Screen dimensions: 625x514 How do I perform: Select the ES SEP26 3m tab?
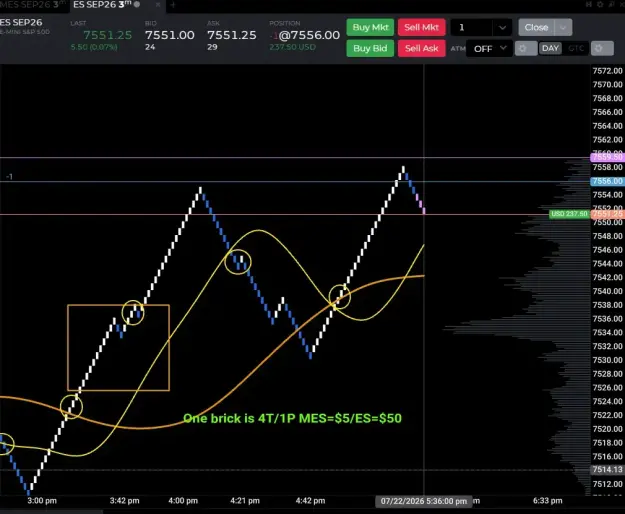coord(102,5)
